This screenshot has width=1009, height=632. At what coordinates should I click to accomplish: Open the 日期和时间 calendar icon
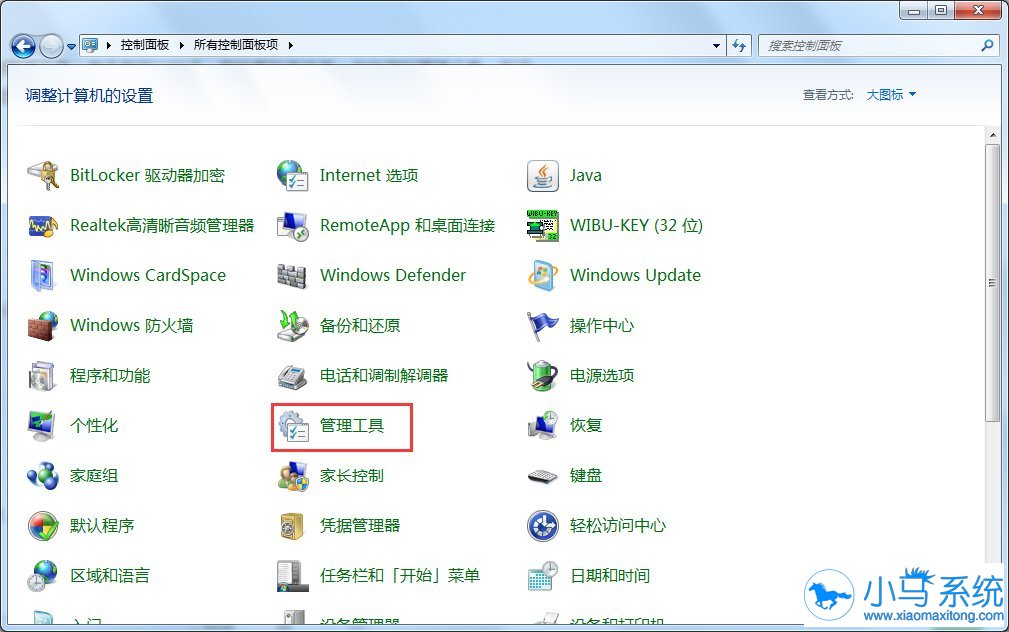click(542, 576)
